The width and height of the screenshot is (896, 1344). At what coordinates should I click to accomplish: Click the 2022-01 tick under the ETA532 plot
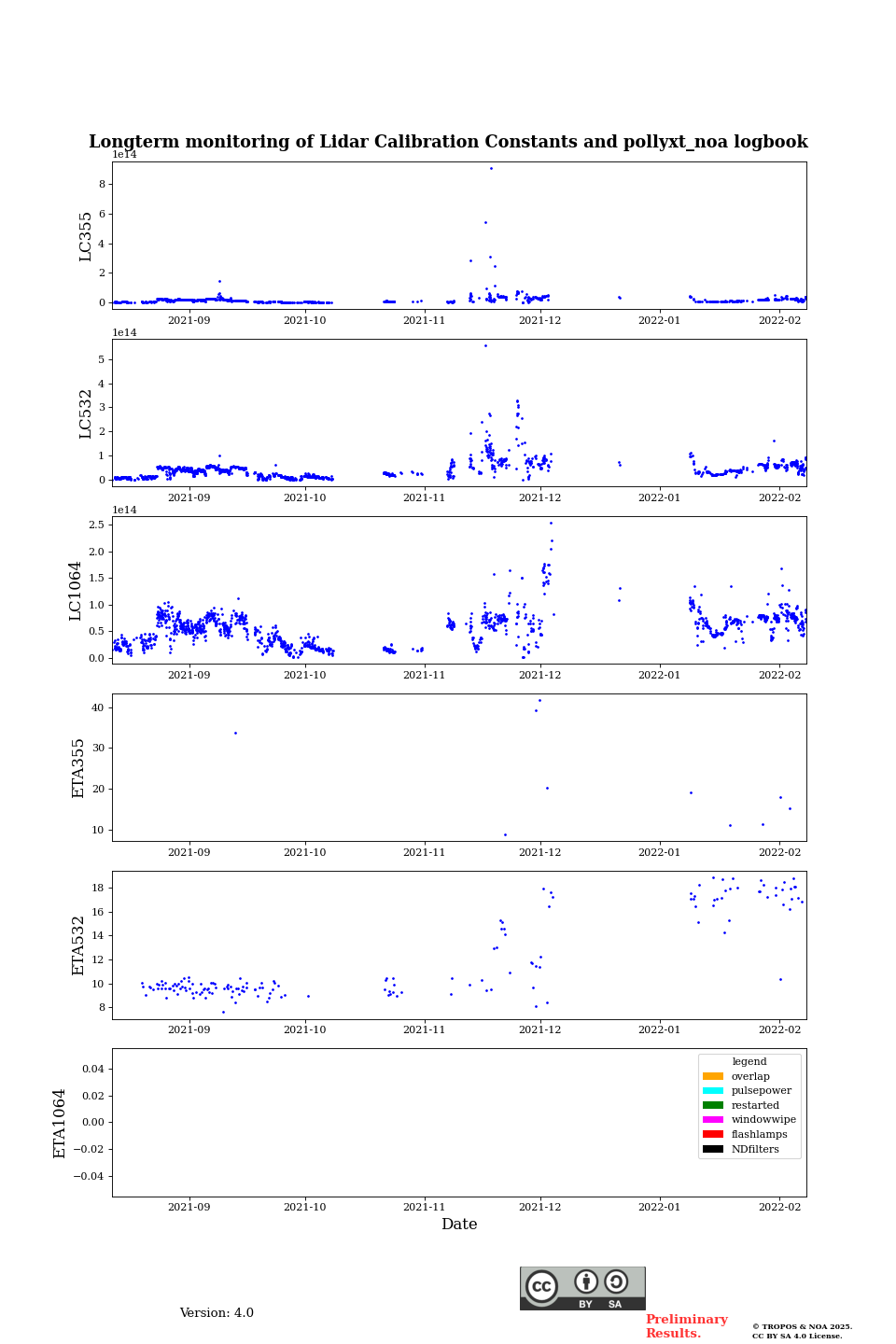[x=660, y=1029]
